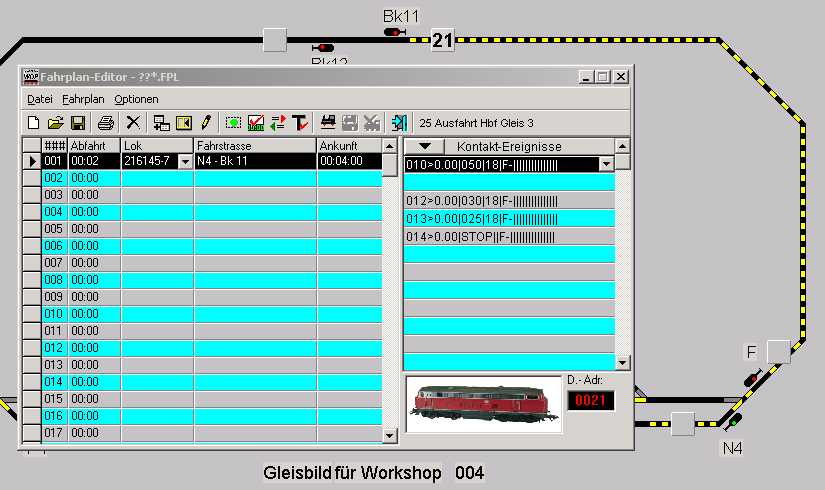Select timetable row 002
This screenshot has height=490, width=825.
[203, 178]
